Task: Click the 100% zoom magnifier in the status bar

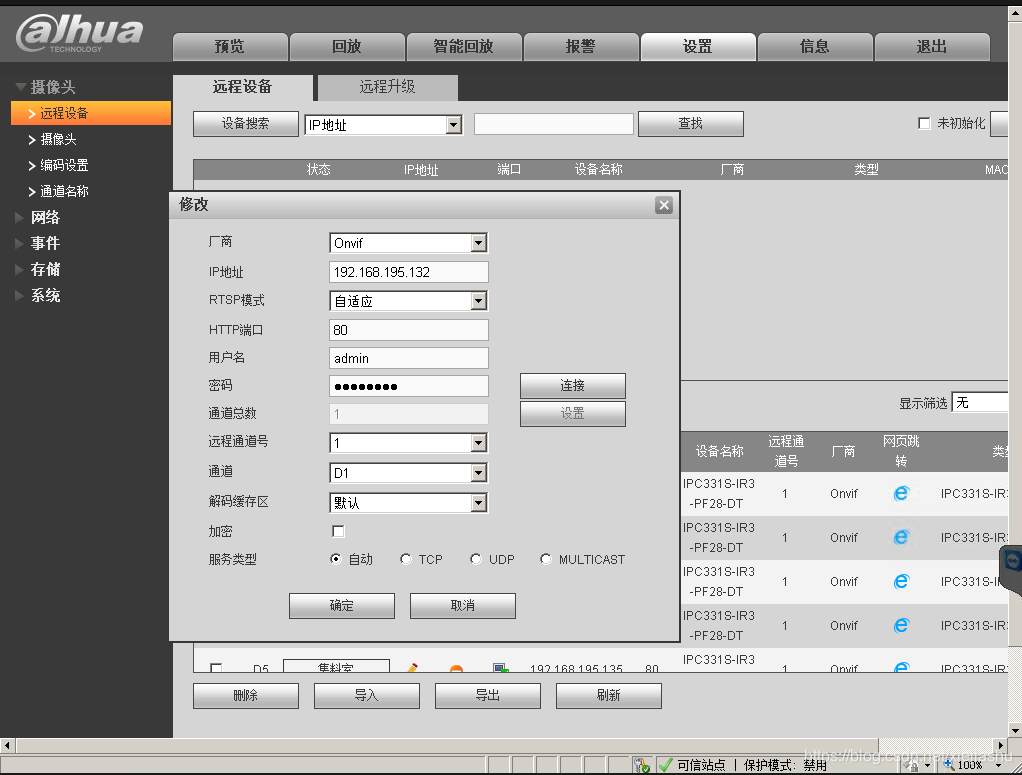Action: pyautogui.click(x=950, y=765)
